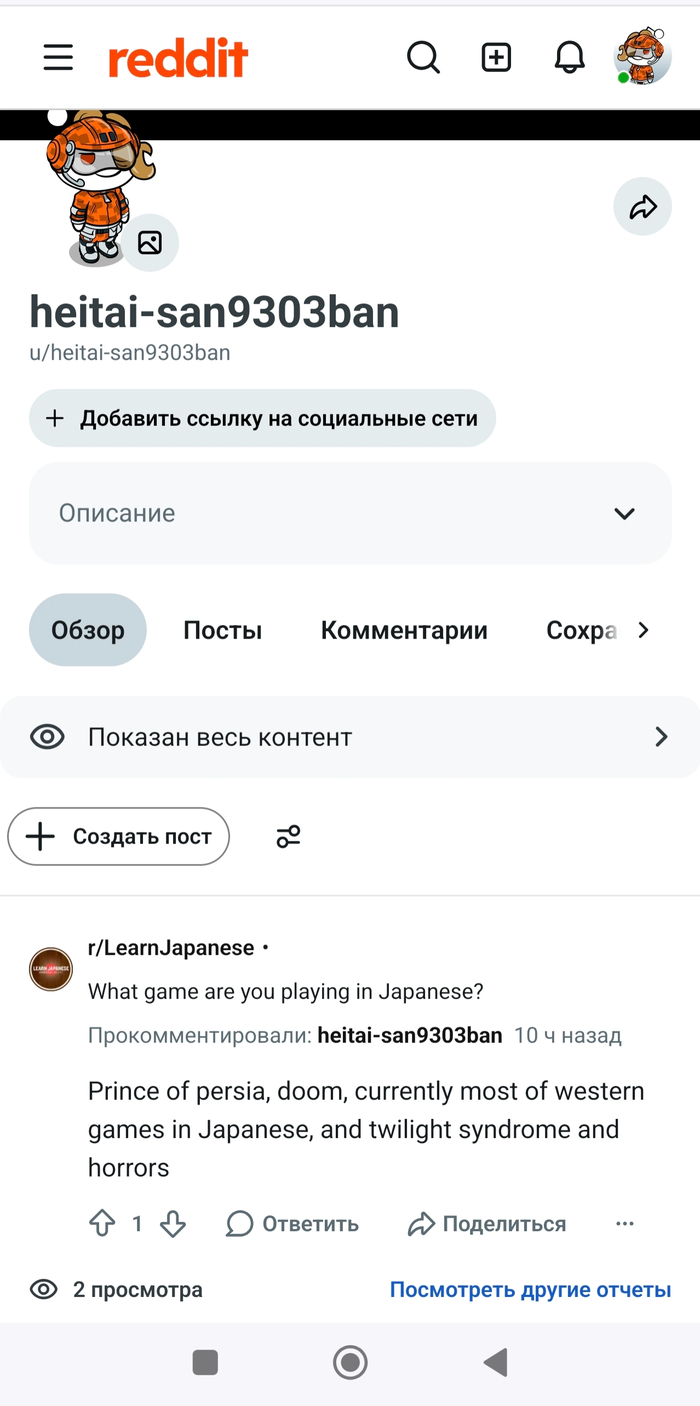Open the user avatar menu in header

pyautogui.click(x=642, y=57)
